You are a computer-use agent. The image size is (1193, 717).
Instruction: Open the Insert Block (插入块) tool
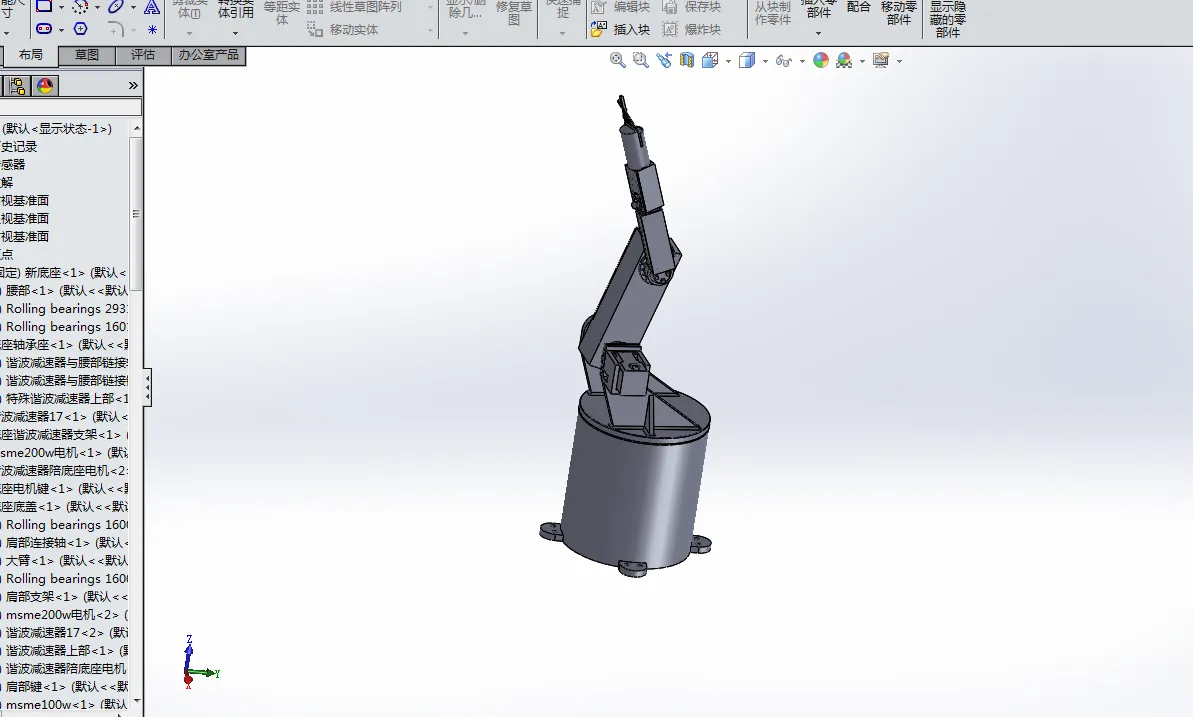(622, 30)
